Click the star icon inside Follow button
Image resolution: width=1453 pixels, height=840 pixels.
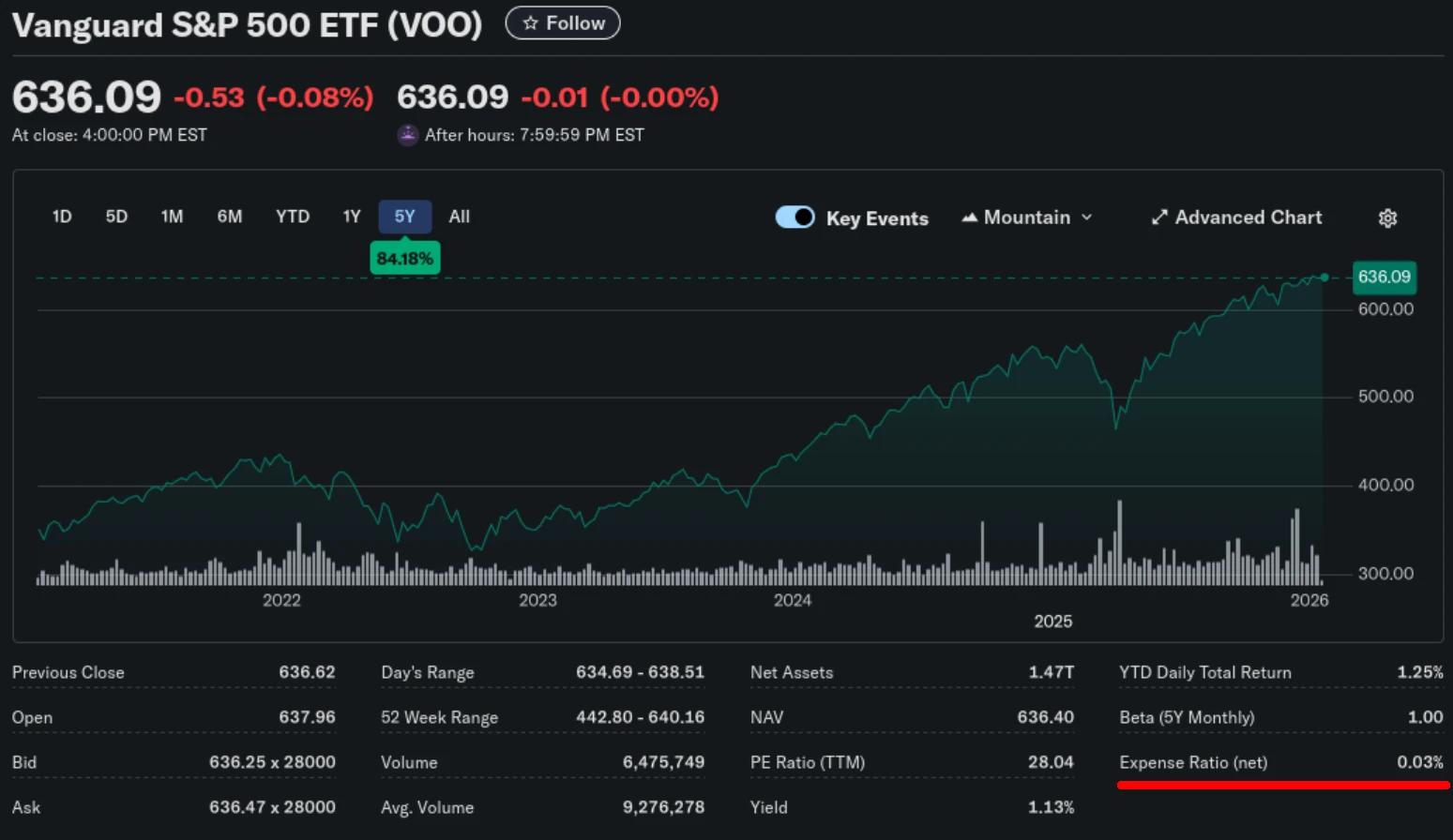point(531,22)
